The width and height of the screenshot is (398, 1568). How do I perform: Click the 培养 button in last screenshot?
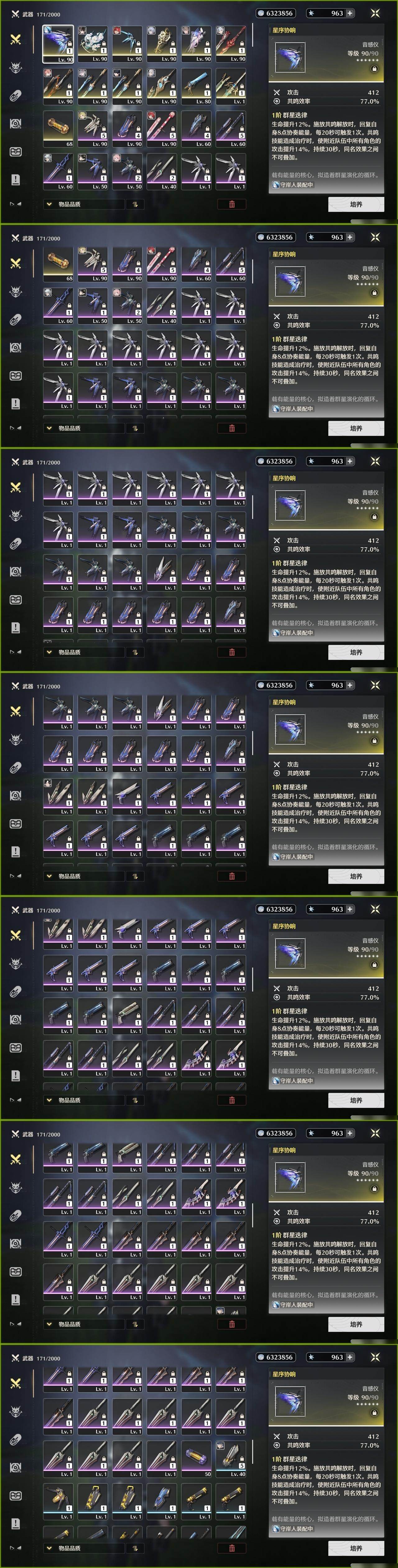(x=356, y=1548)
